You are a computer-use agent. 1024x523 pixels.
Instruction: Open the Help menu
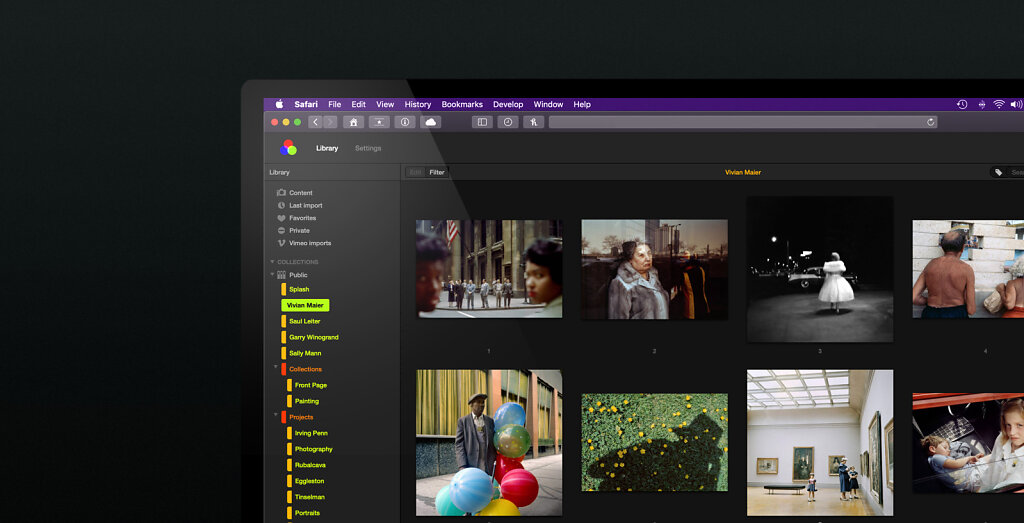pyautogui.click(x=582, y=104)
